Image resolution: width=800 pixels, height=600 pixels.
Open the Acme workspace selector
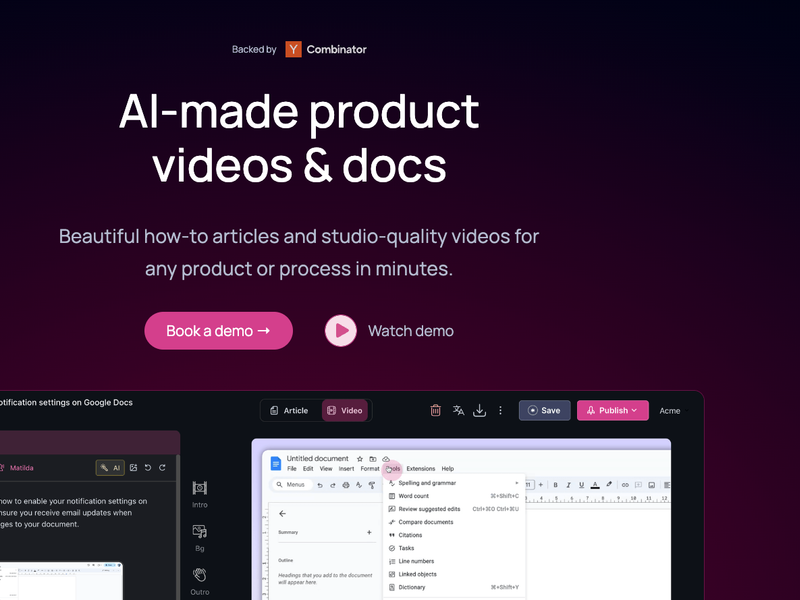click(x=669, y=410)
